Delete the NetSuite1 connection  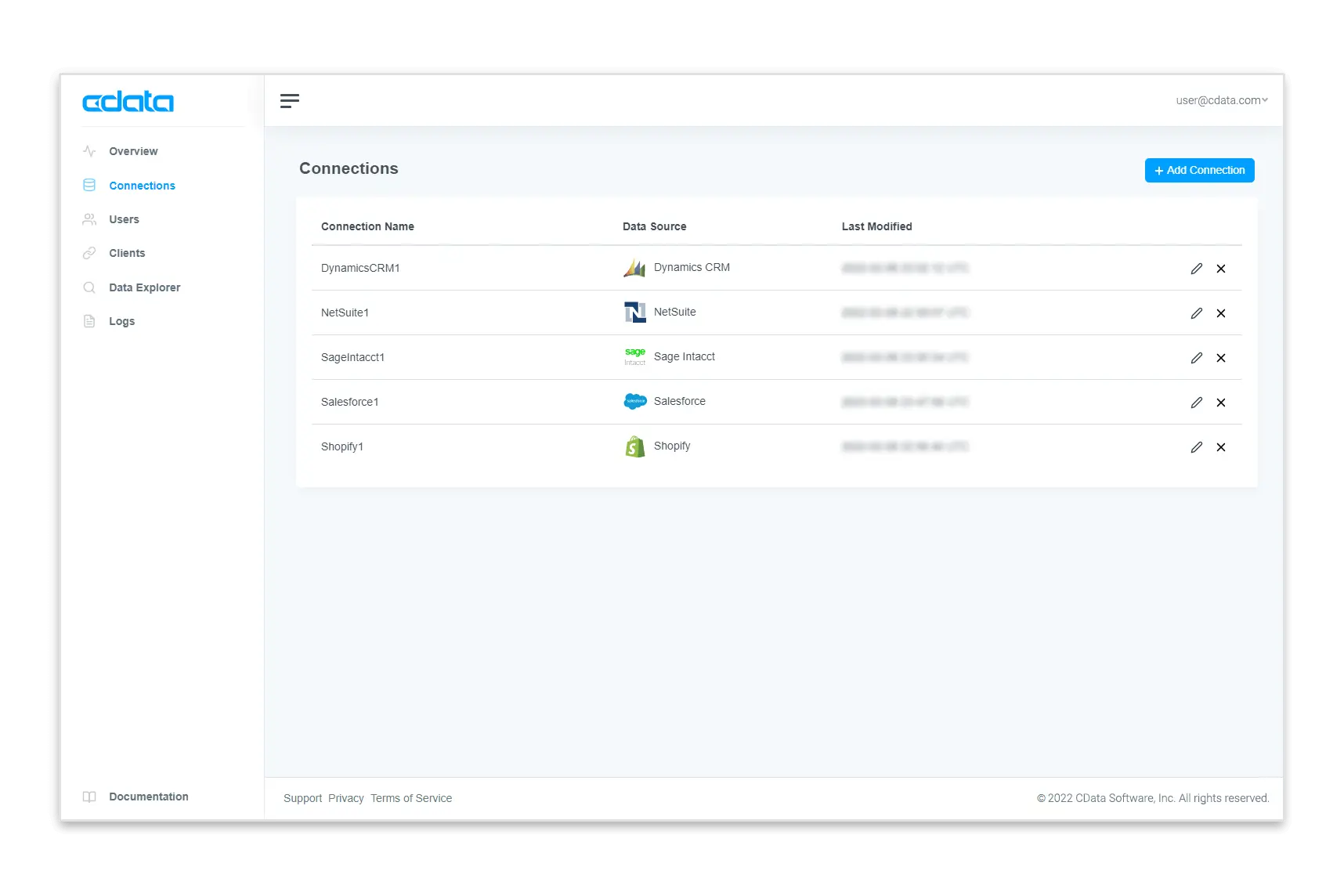(1220, 313)
